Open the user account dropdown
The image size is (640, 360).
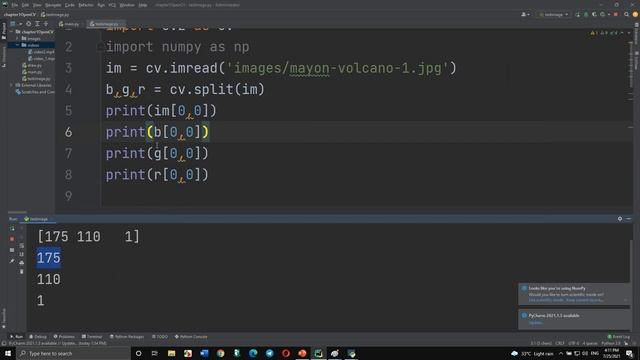(x=525, y=15)
